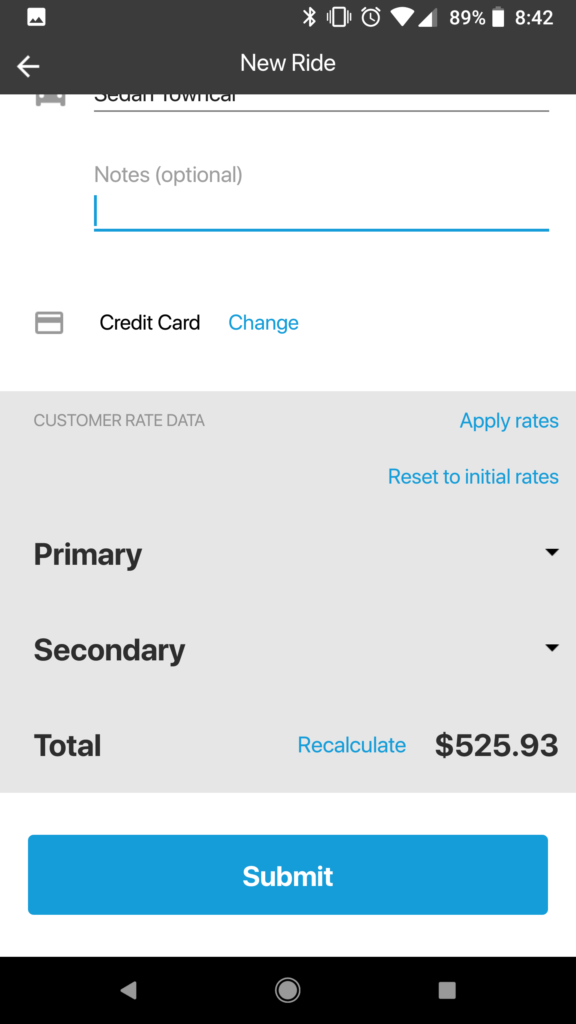Open the Sedan Towncar vehicle selector

pos(321,102)
